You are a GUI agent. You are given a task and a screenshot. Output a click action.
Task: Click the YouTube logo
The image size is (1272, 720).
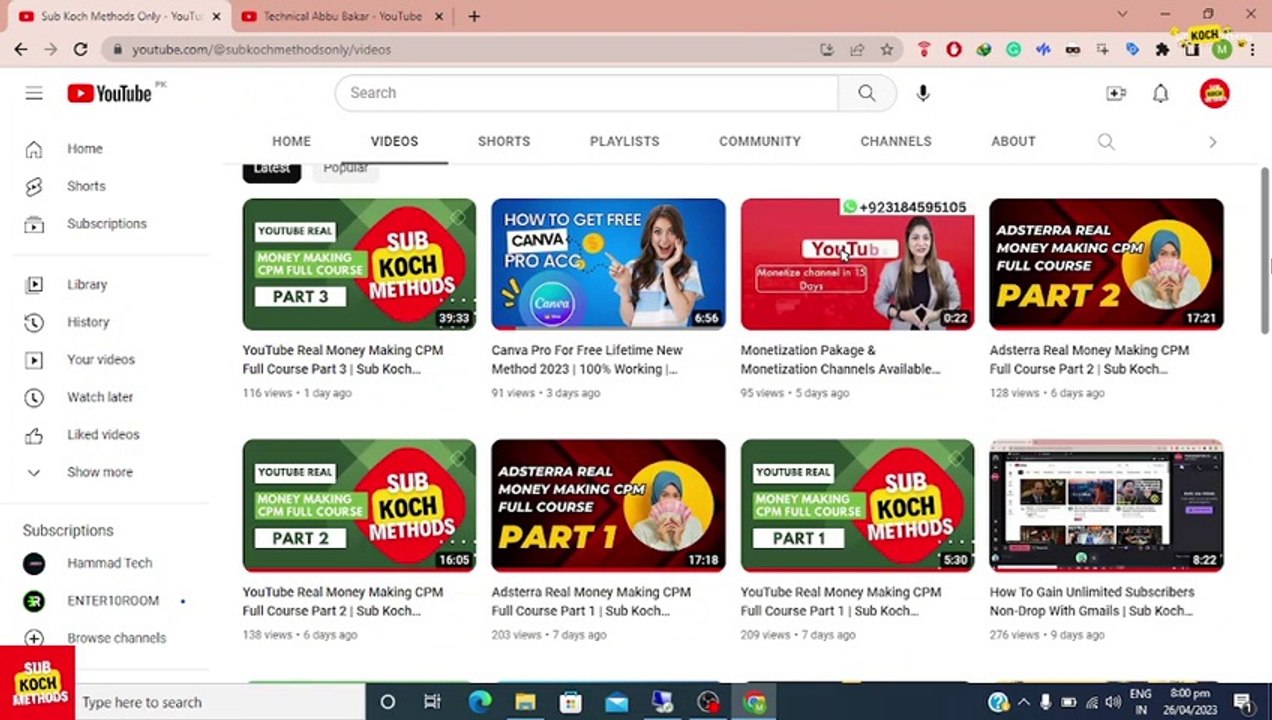[x=110, y=93]
